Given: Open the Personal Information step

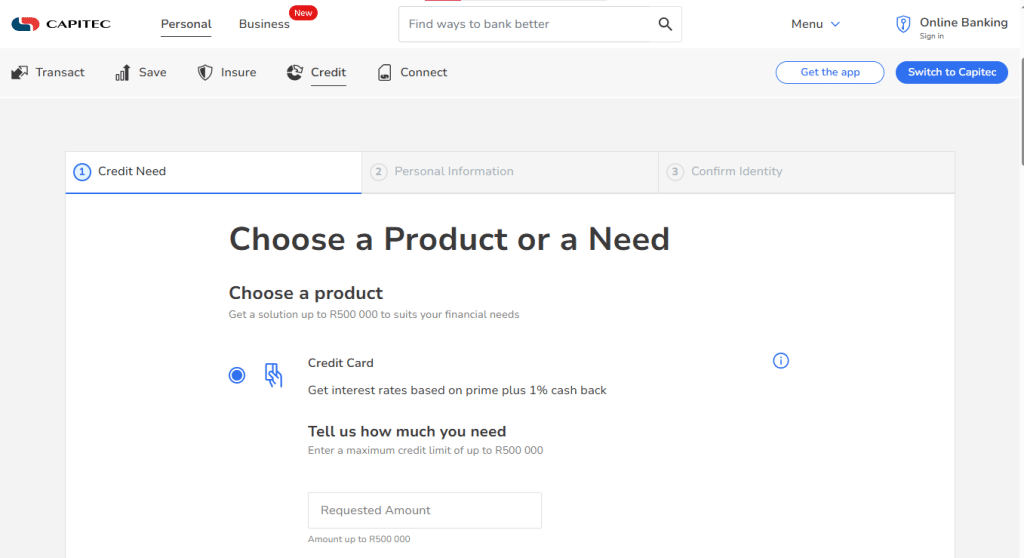Looking at the screenshot, I should coord(509,172).
